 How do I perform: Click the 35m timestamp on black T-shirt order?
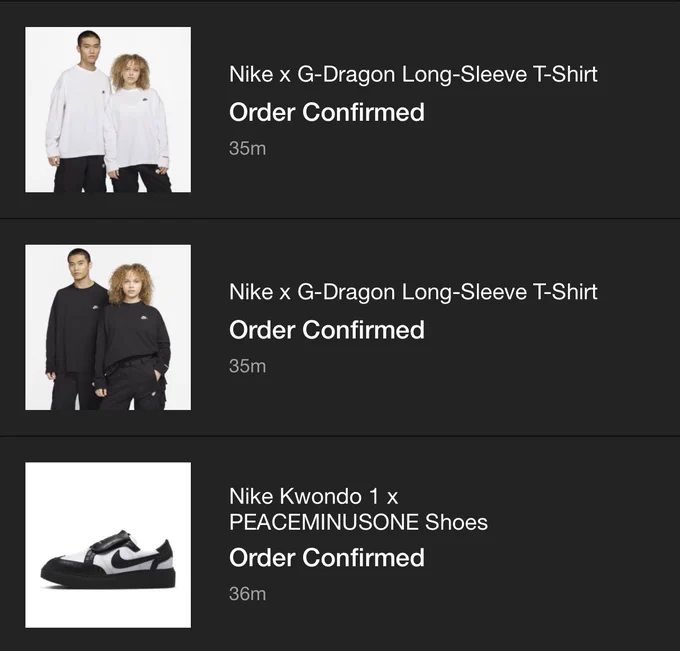[247, 366]
